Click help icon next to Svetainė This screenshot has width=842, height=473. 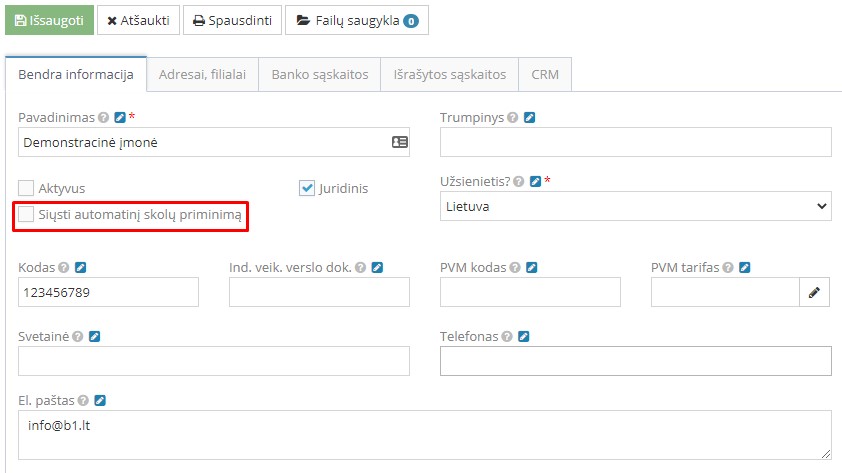(78, 337)
